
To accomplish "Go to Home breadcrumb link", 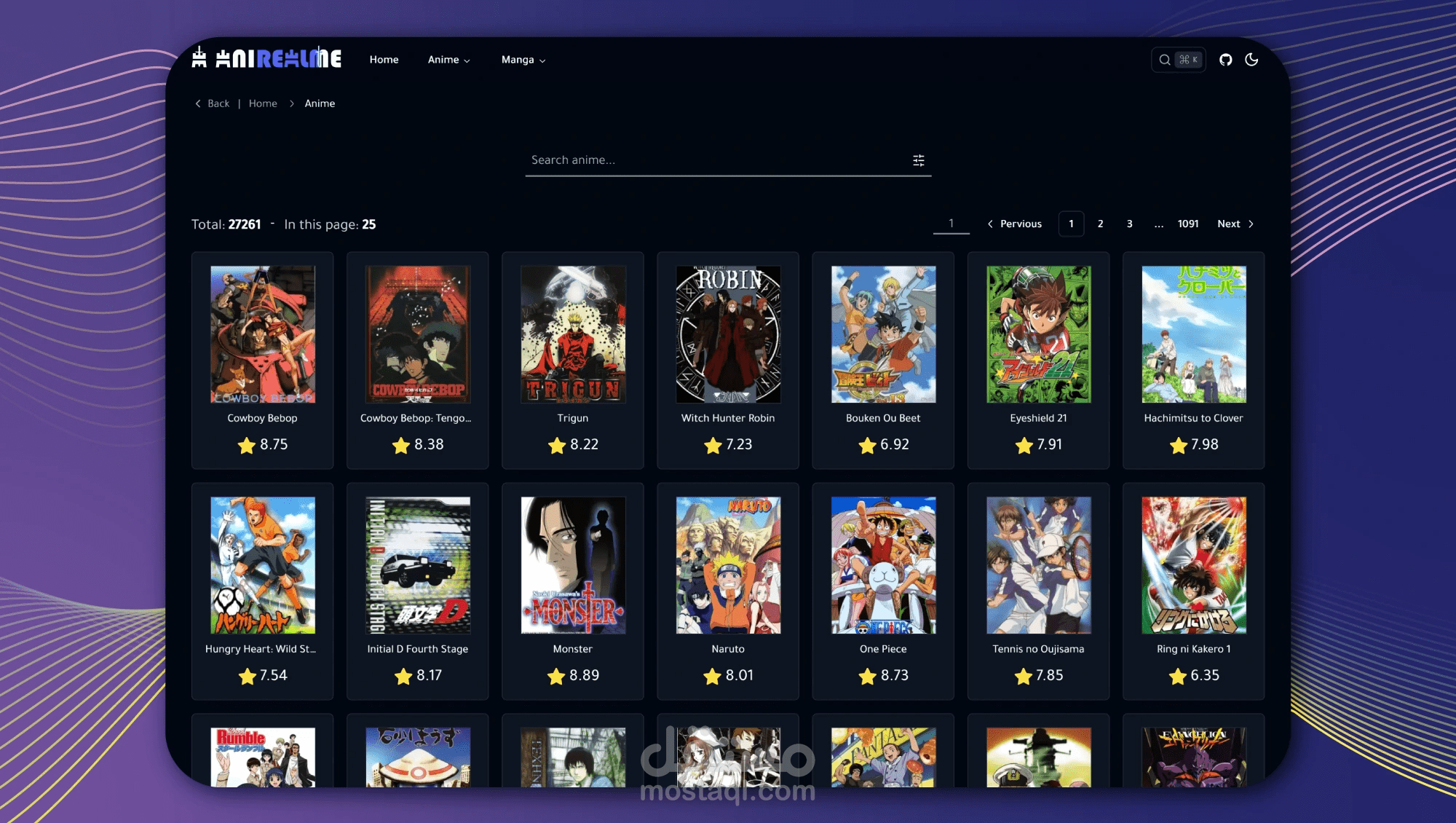I will coord(263,103).
